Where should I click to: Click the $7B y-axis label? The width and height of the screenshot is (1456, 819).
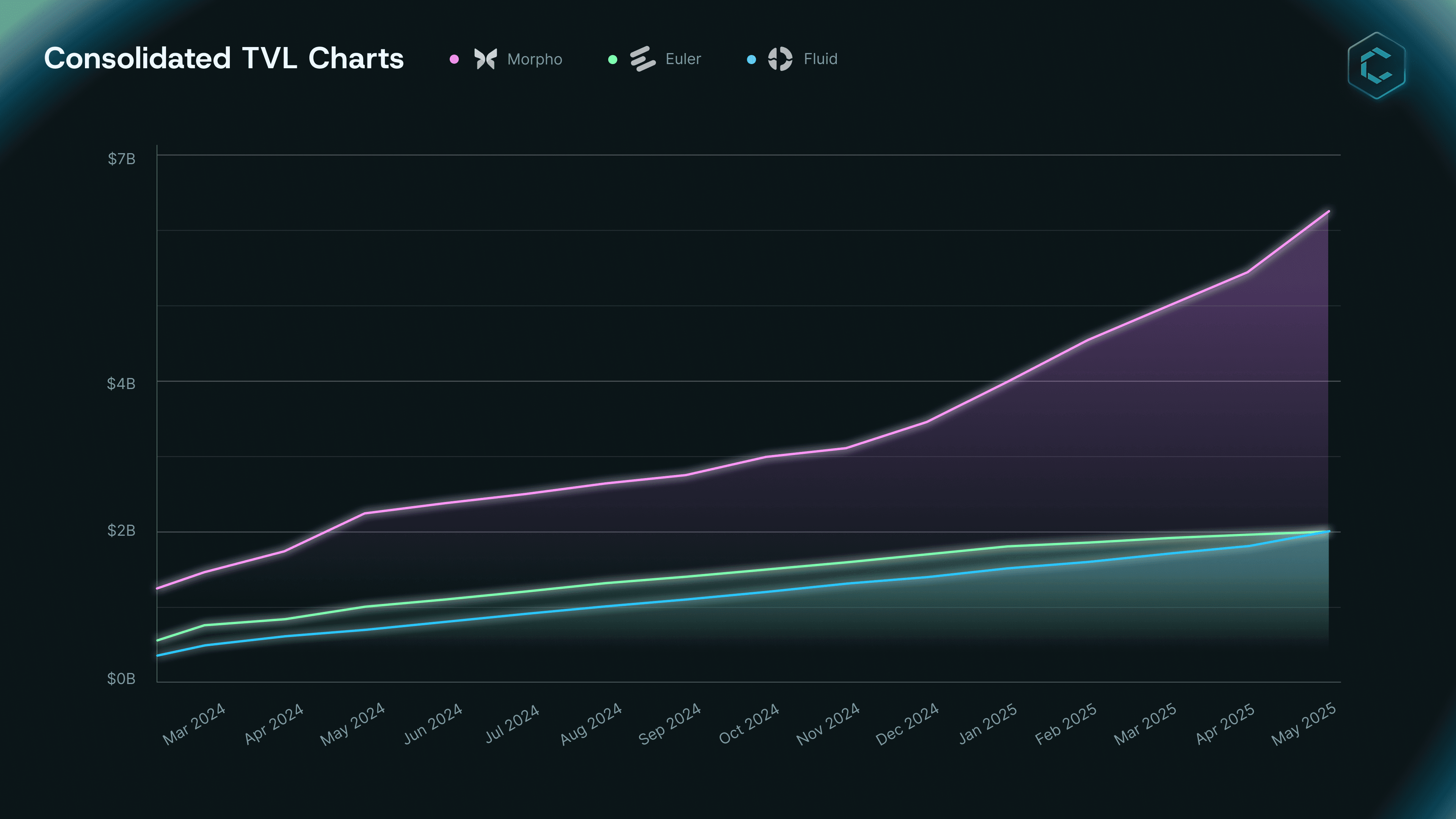point(121,159)
